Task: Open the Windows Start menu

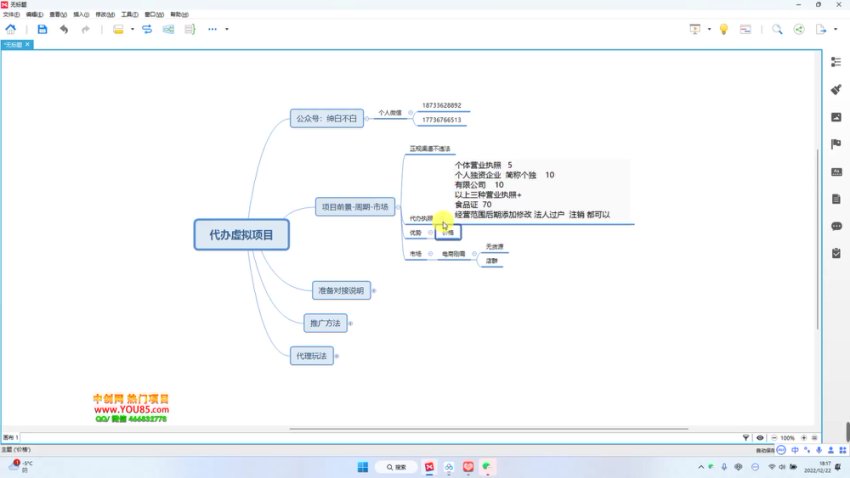Action: coord(363,467)
